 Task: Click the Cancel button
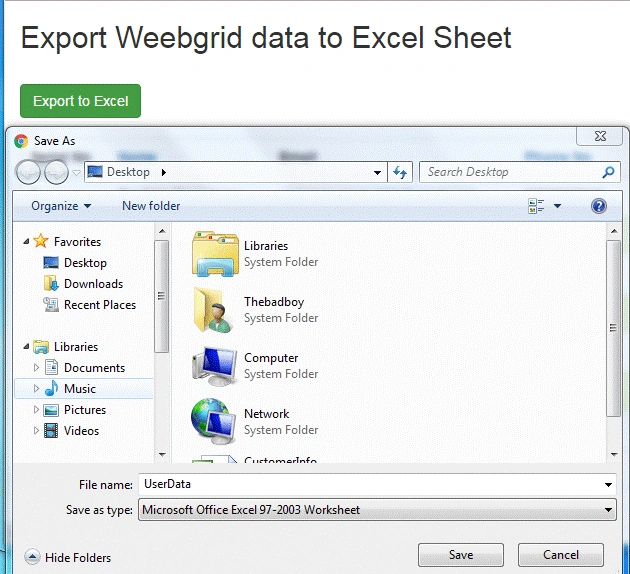(x=561, y=555)
